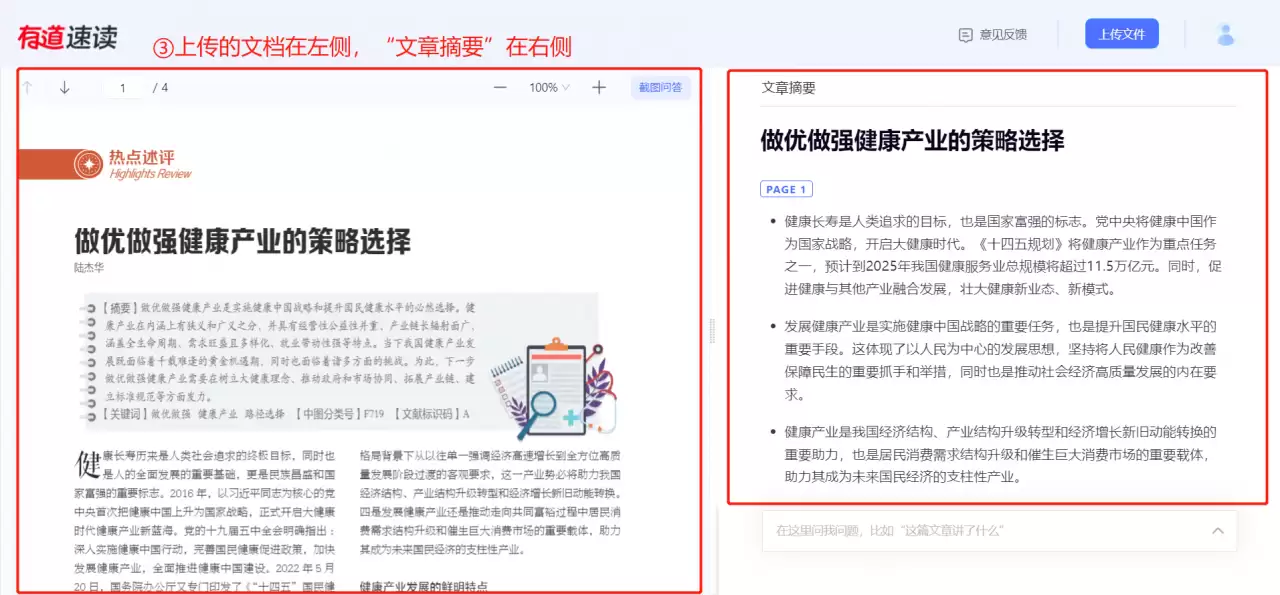Click the PAGE 1 tag

(787, 189)
